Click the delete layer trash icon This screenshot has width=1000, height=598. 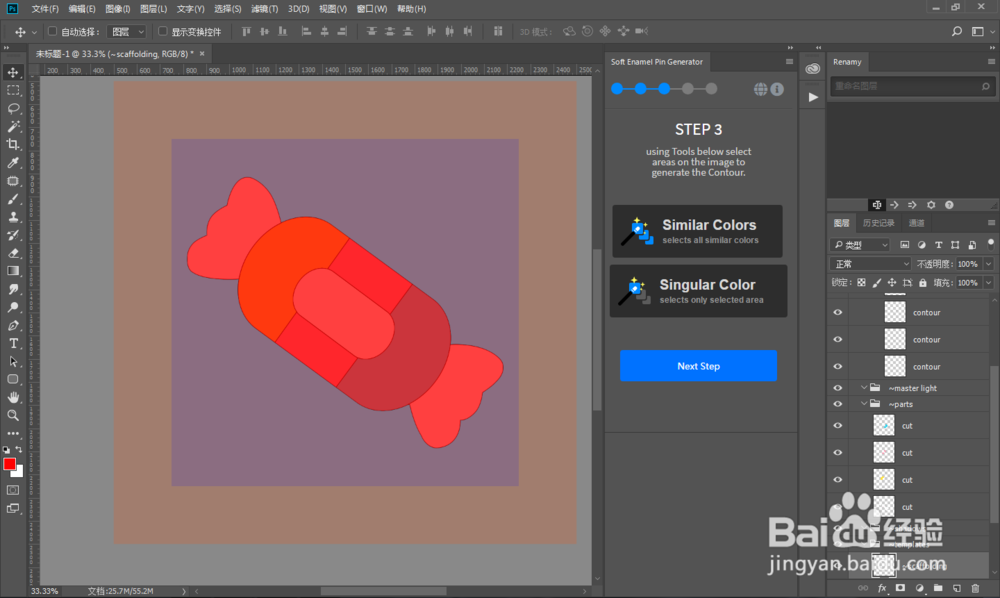(x=975, y=588)
